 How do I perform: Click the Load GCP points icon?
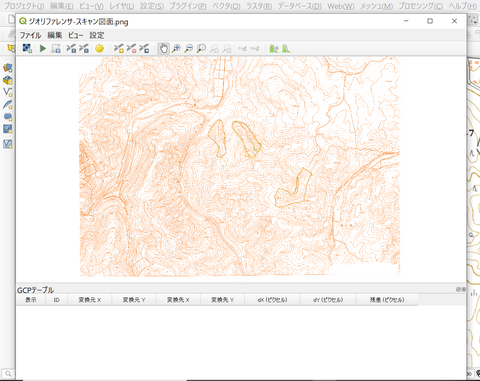[x=71, y=49]
